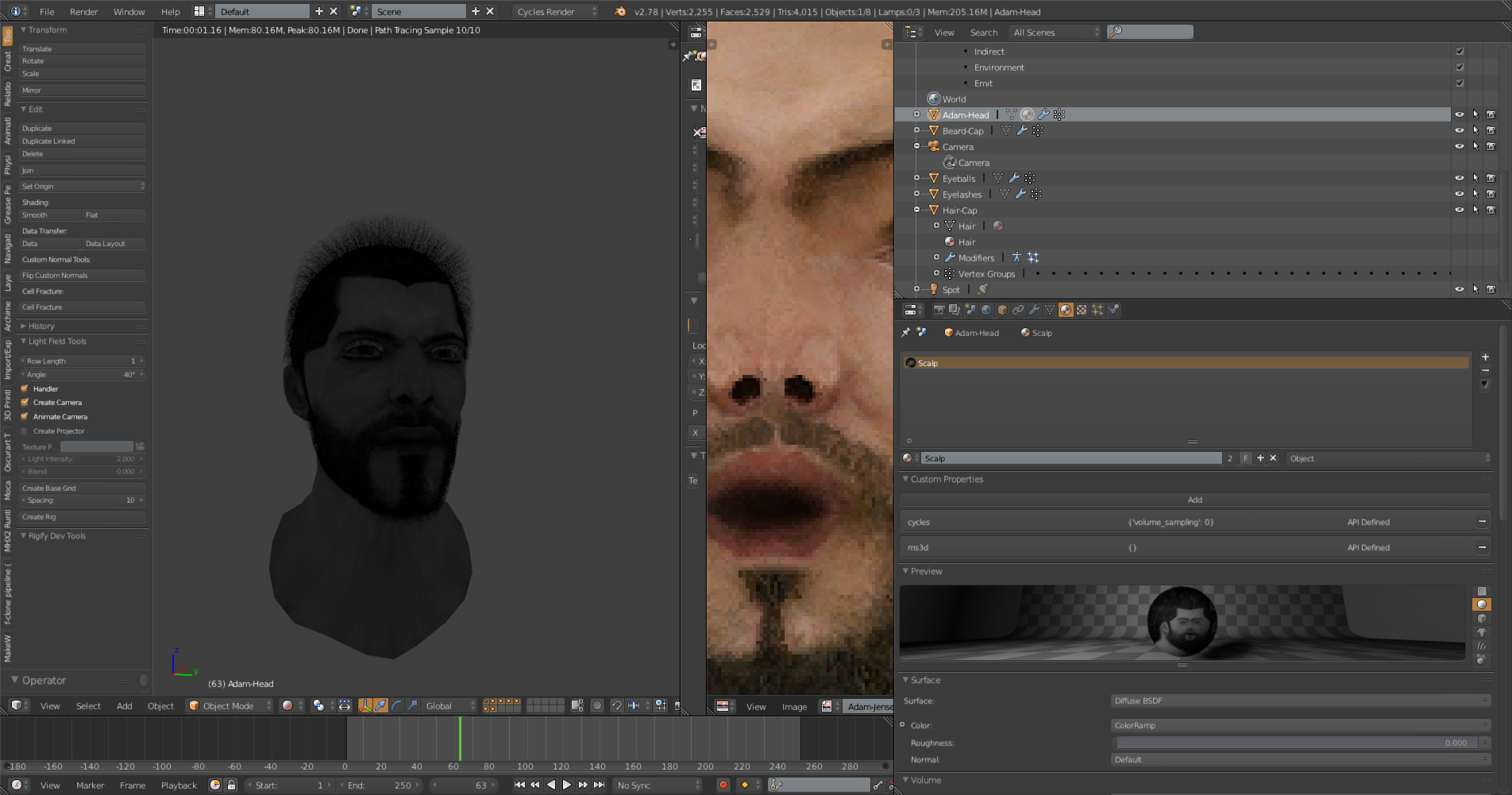Open the Object Mode dropdown
This screenshot has width=1512, height=795.
229,705
